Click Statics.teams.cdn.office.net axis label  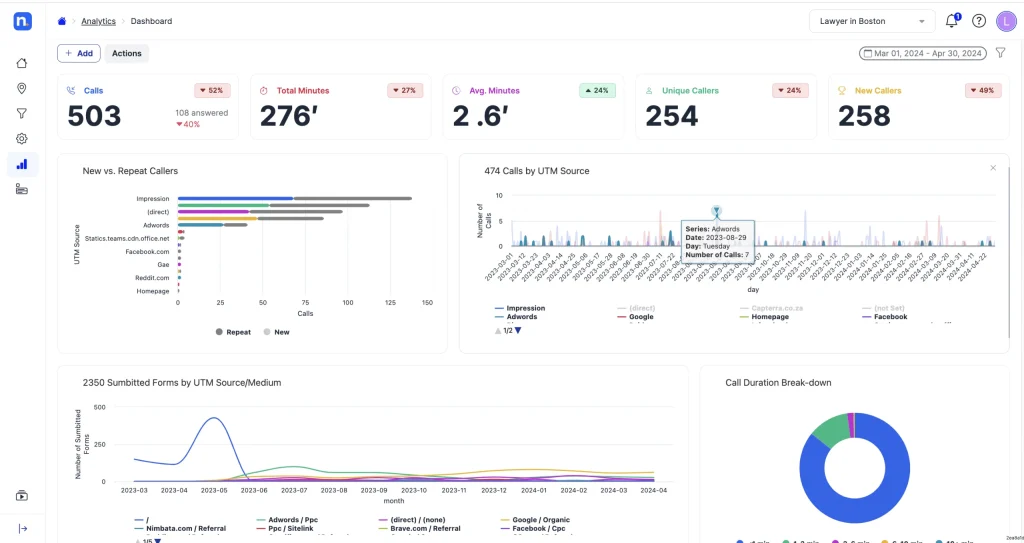tap(127, 239)
